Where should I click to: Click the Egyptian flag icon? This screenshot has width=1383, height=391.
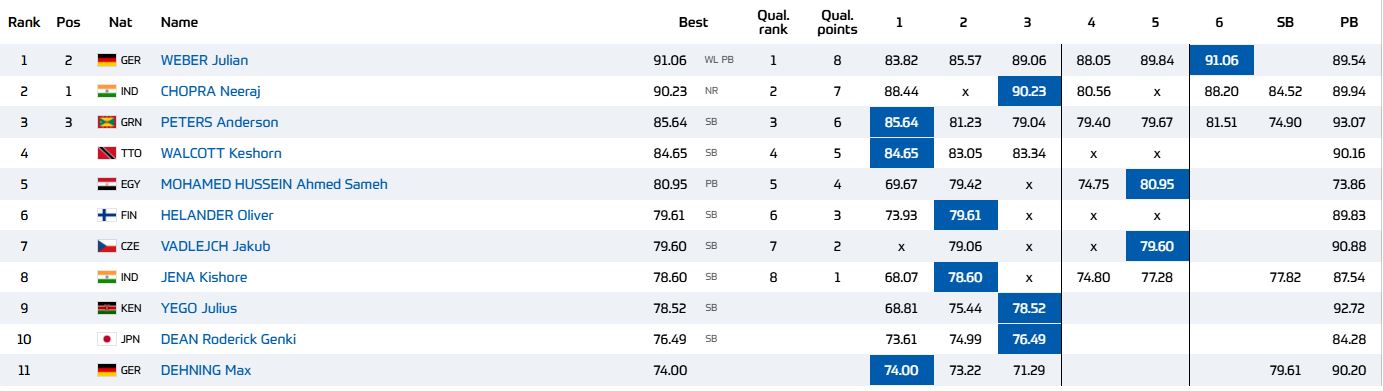107,184
